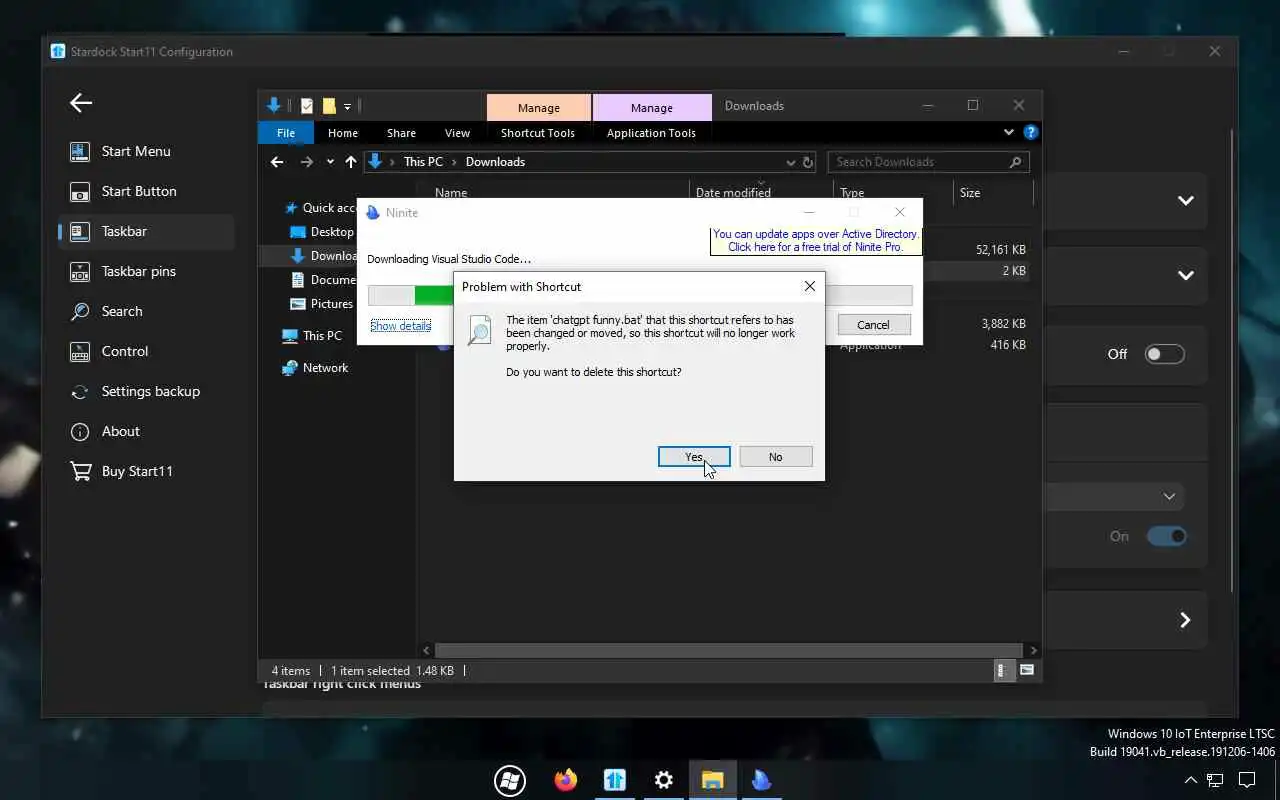Open File Explorer taskbar icon
Screen dimensions: 1280x800
click(712, 780)
